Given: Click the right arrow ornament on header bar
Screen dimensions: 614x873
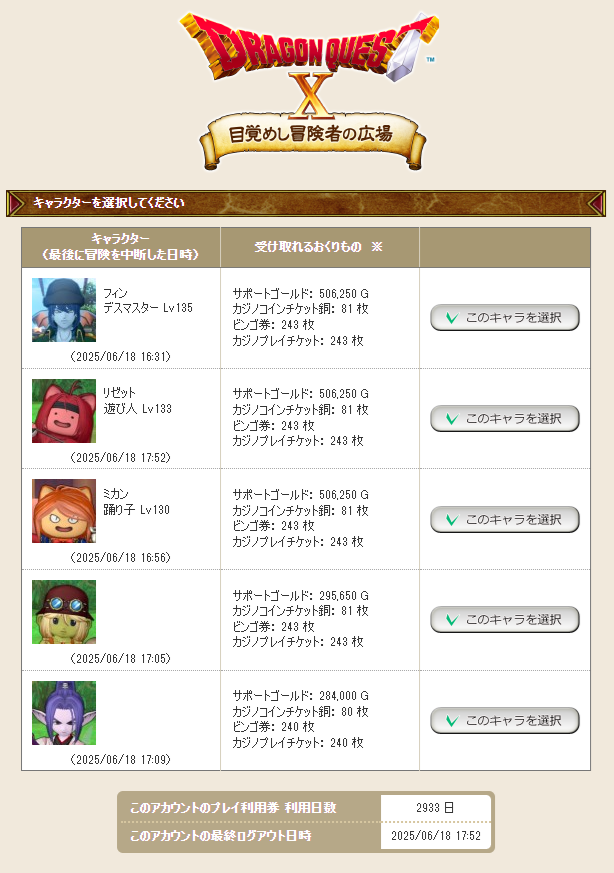Looking at the screenshot, I should (x=597, y=203).
